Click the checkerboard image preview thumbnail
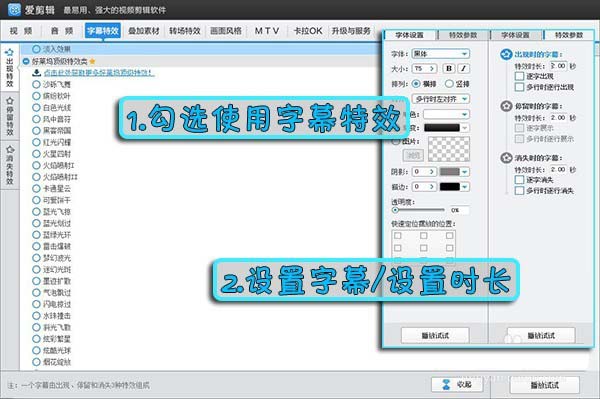 tap(449, 149)
